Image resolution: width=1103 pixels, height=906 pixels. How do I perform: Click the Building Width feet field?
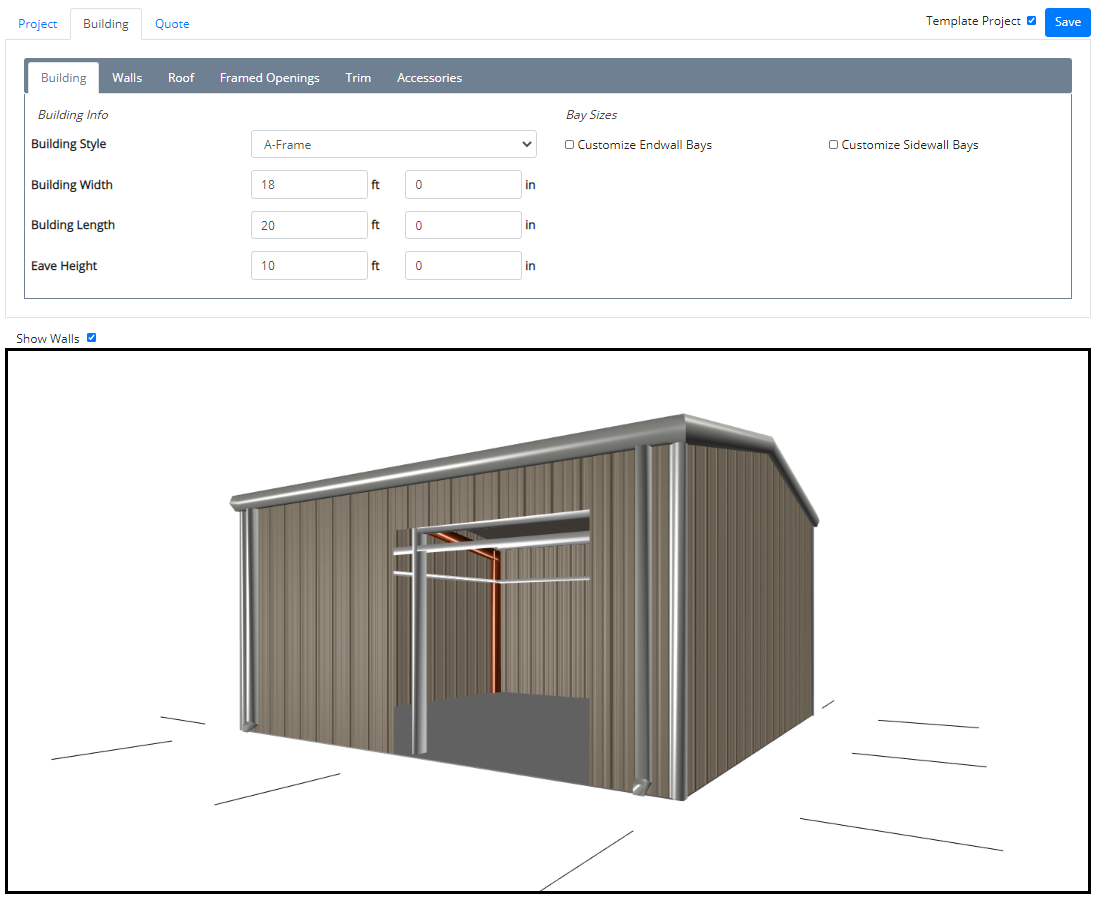click(309, 185)
